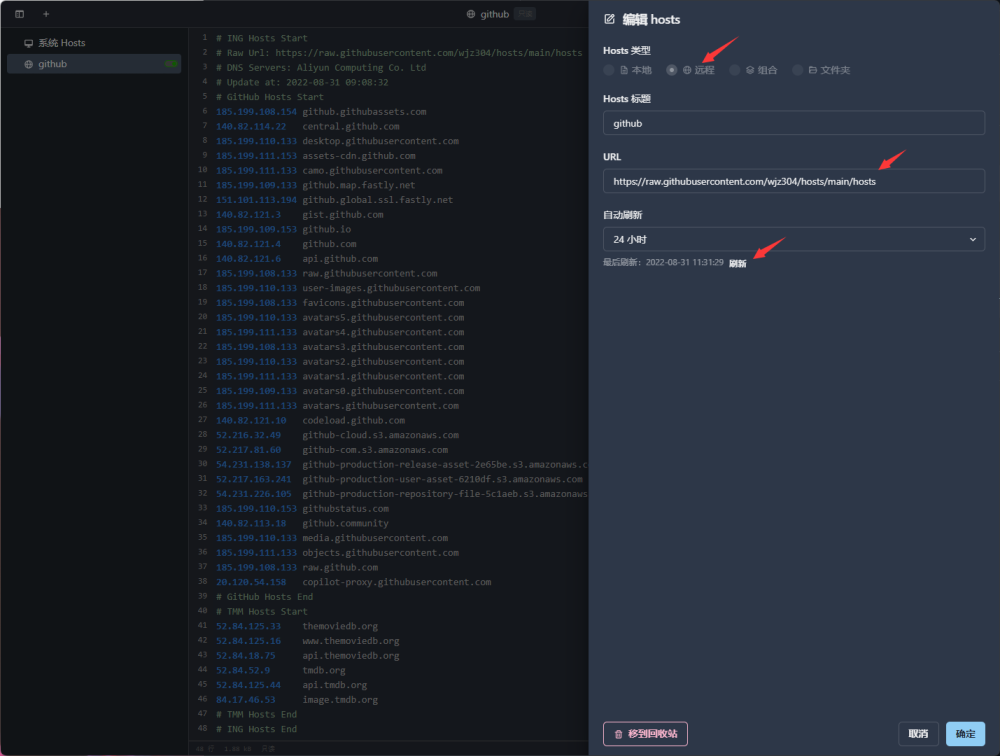Click avatars0.githubusercontent.com entry
Image resolution: width=1000 pixels, height=756 pixels.
[x=383, y=390]
